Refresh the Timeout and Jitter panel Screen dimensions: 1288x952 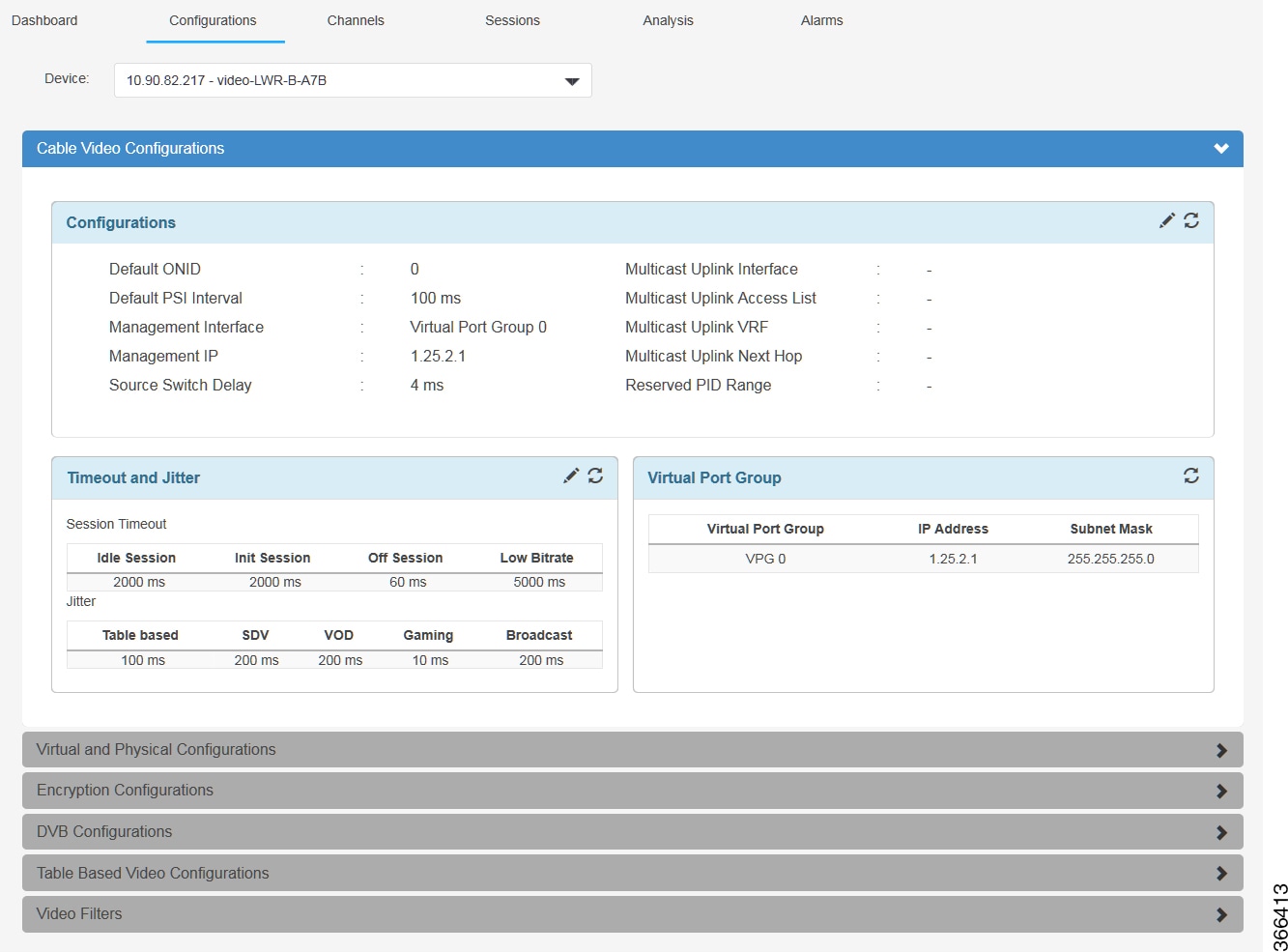click(x=595, y=476)
